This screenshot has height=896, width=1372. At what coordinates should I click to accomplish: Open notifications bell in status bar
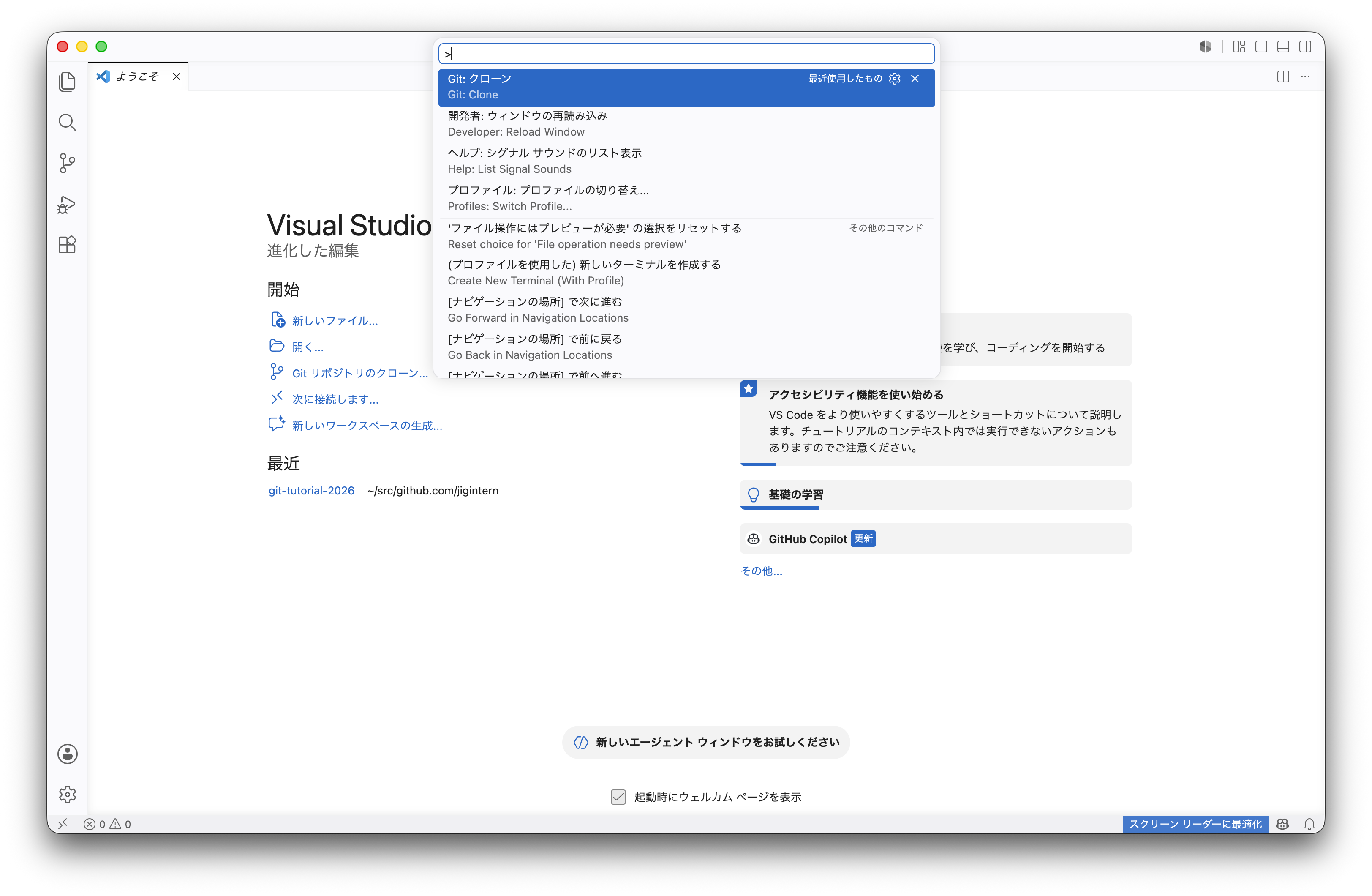tap(1310, 824)
